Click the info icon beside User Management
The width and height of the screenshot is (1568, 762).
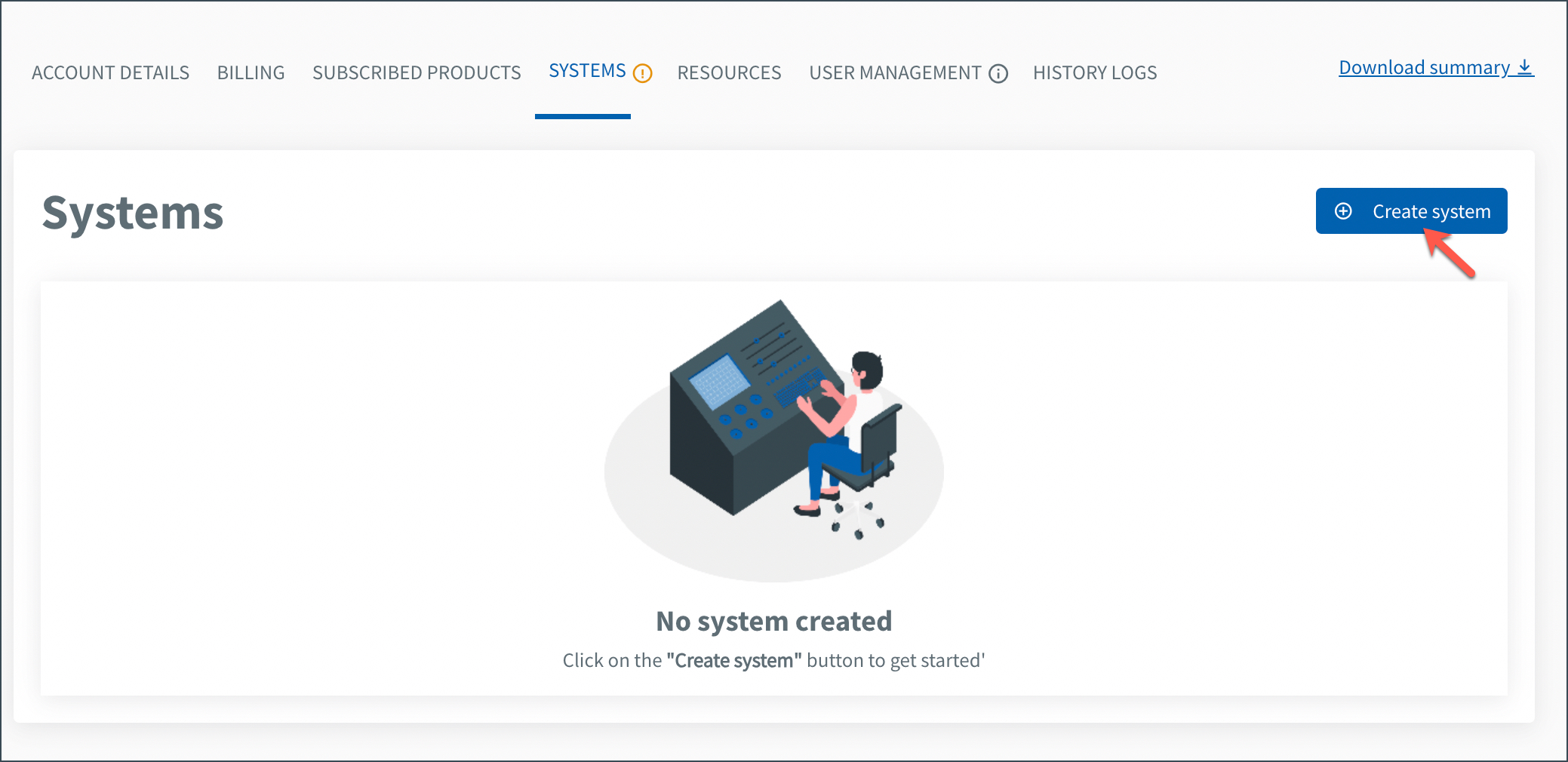pos(998,73)
